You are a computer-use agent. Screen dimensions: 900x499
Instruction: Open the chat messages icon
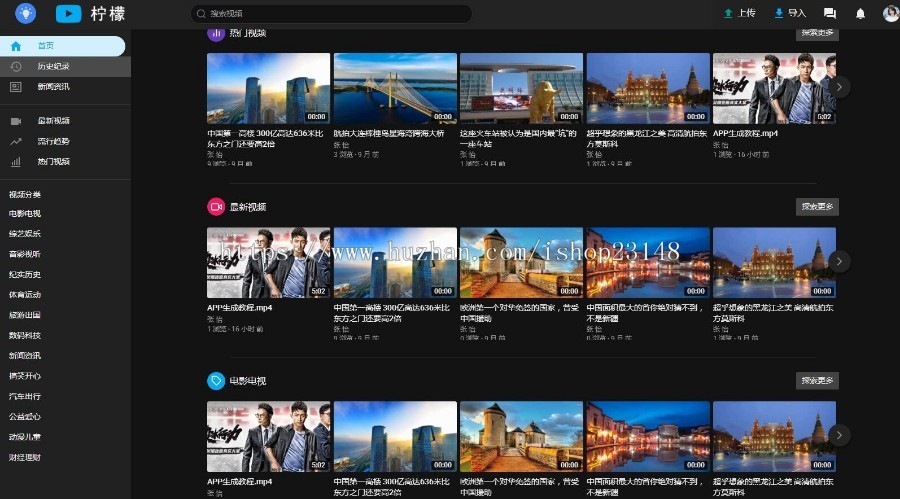point(829,13)
